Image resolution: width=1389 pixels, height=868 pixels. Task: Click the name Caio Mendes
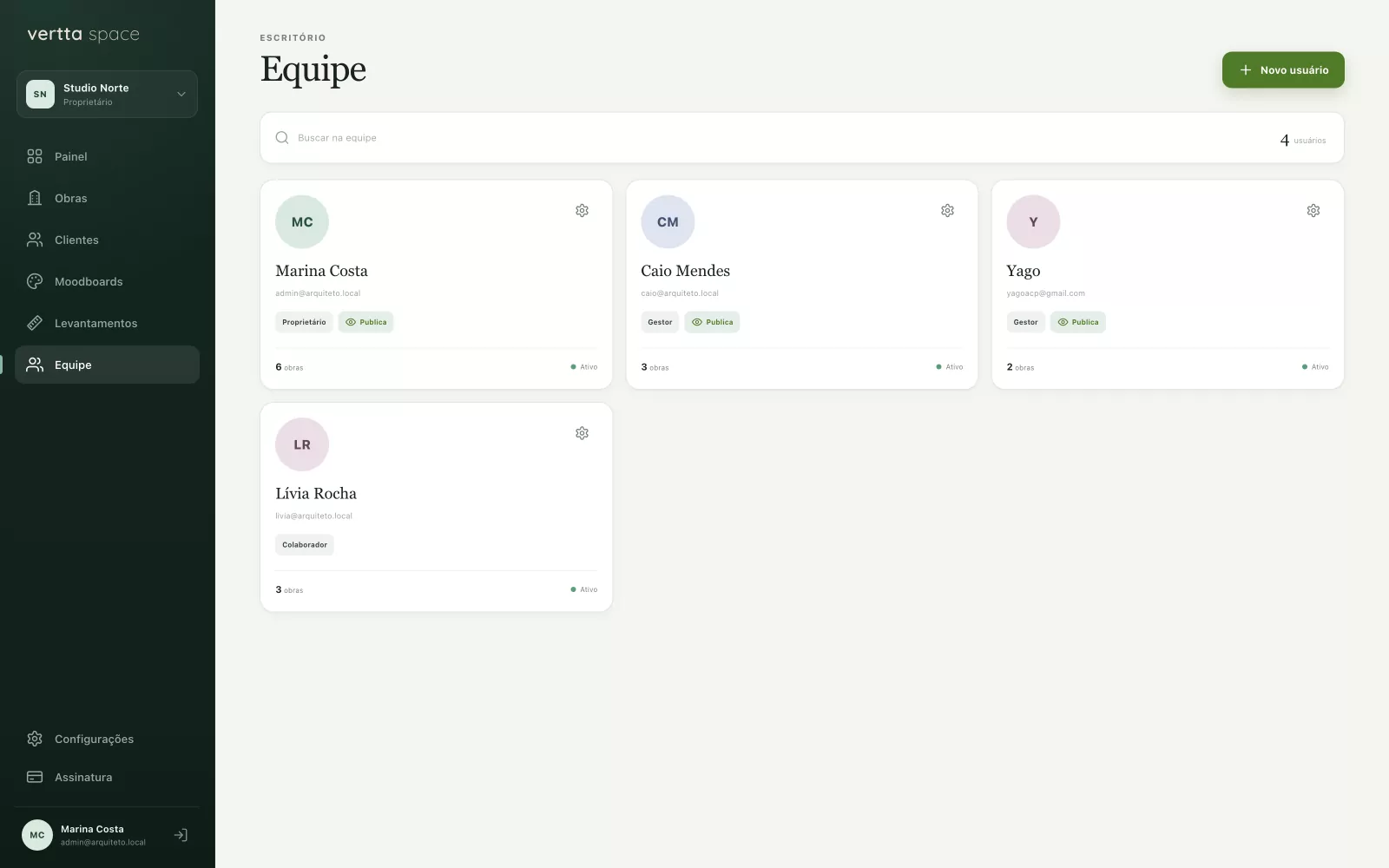(x=685, y=271)
